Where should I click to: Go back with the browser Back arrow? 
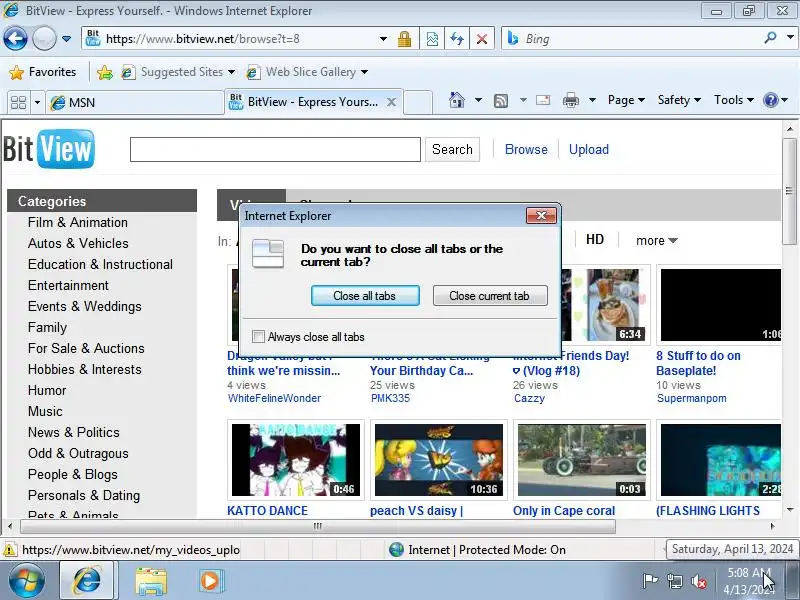(15, 39)
